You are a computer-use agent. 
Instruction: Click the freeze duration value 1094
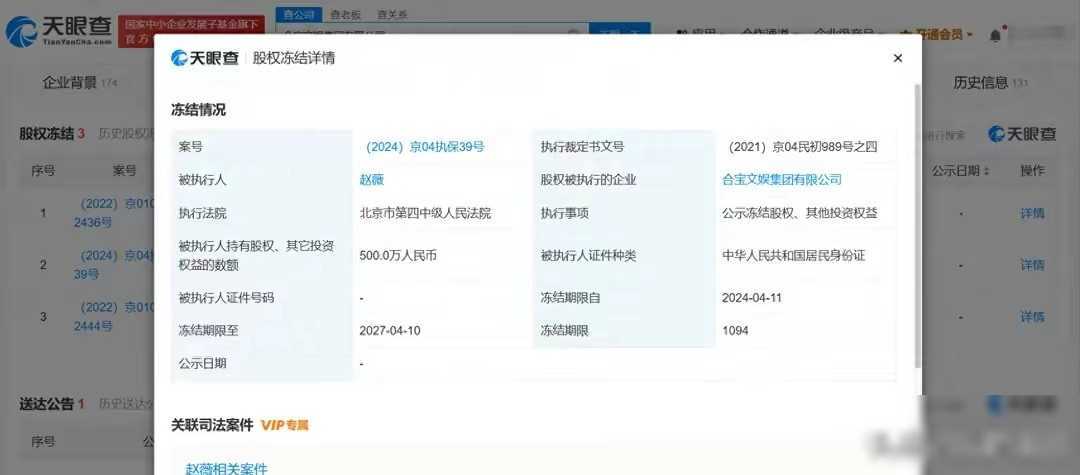[735, 331]
